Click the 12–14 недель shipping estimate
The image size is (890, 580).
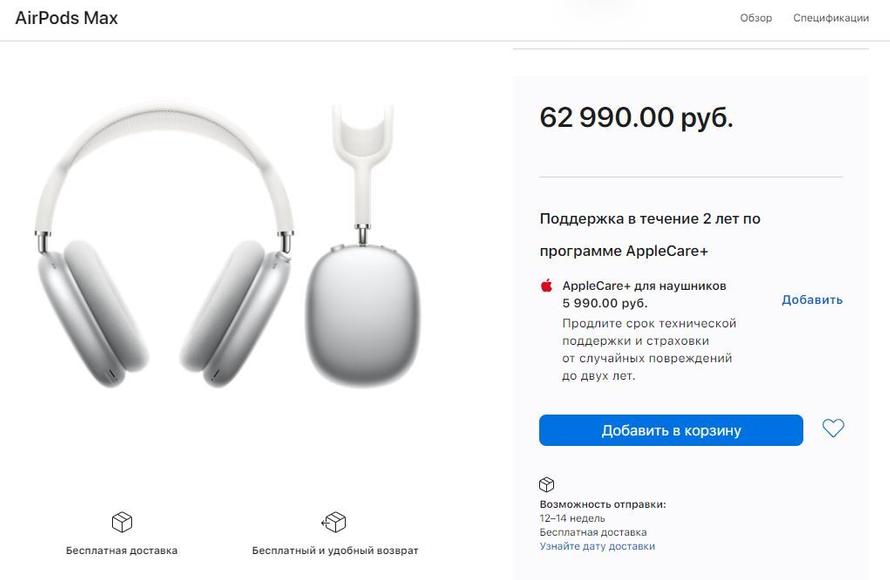572,518
